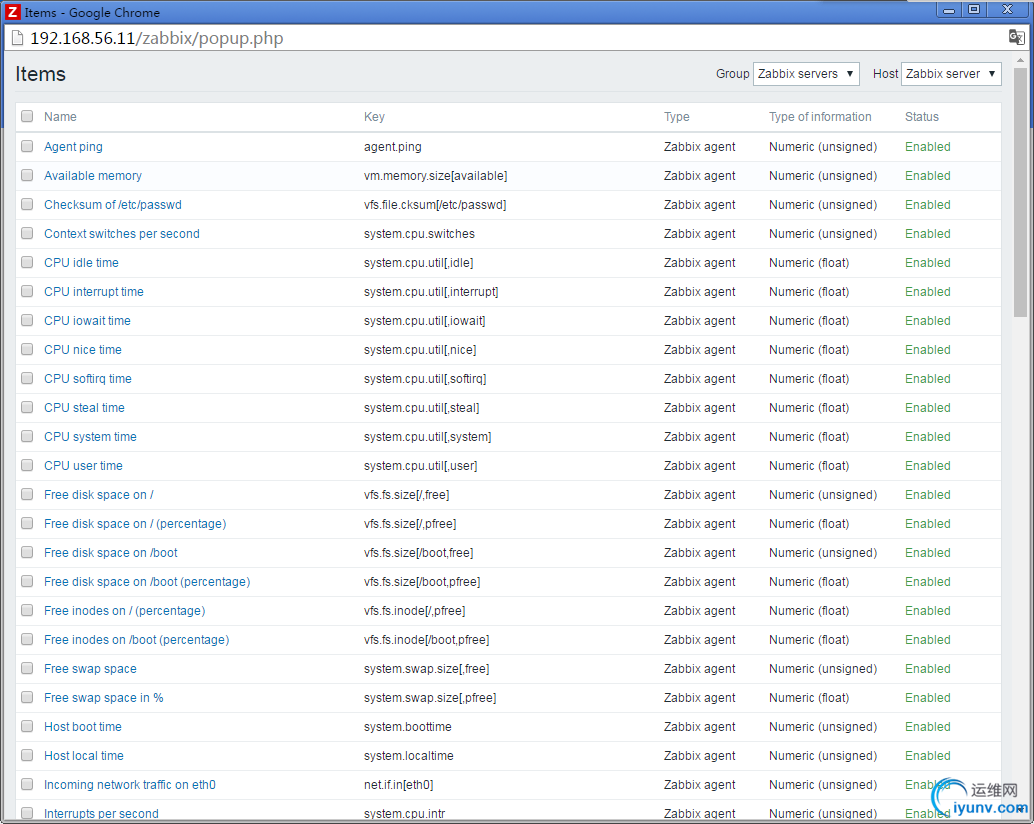This screenshot has width=1034, height=824.
Task: Check the Free disk space on /boot checkbox
Action: click(x=27, y=552)
